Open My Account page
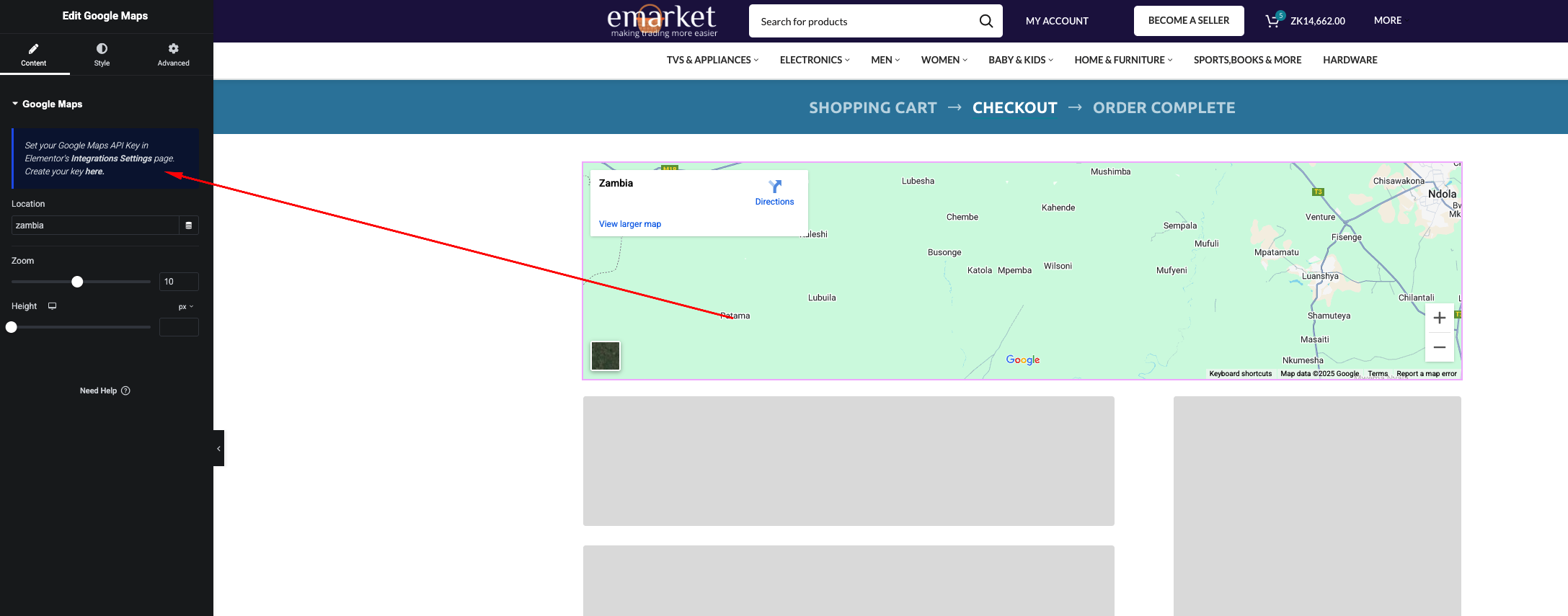This screenshot has width=1568, height=616. point(1057,21)
